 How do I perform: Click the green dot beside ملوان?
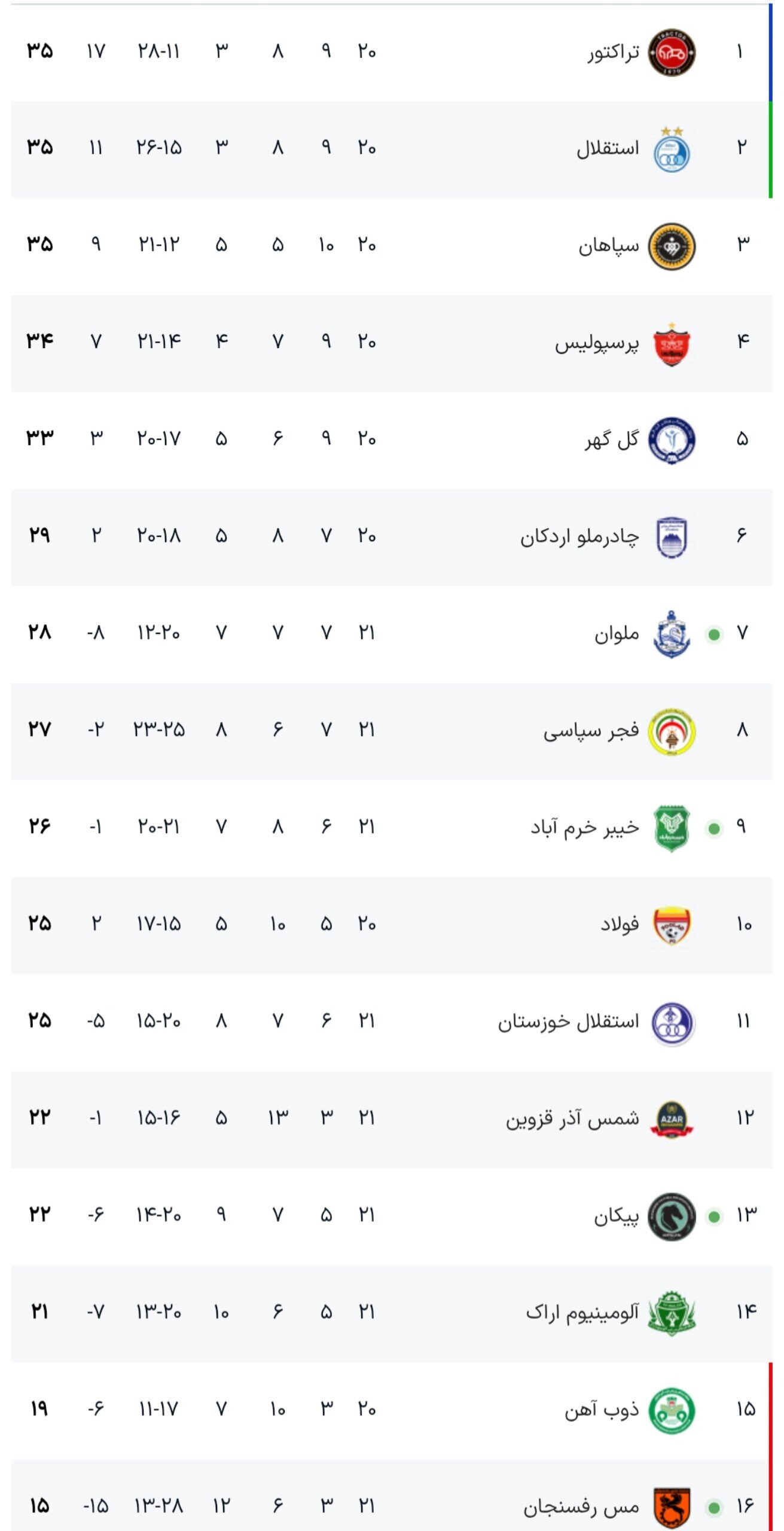click(x=713, y=635)
